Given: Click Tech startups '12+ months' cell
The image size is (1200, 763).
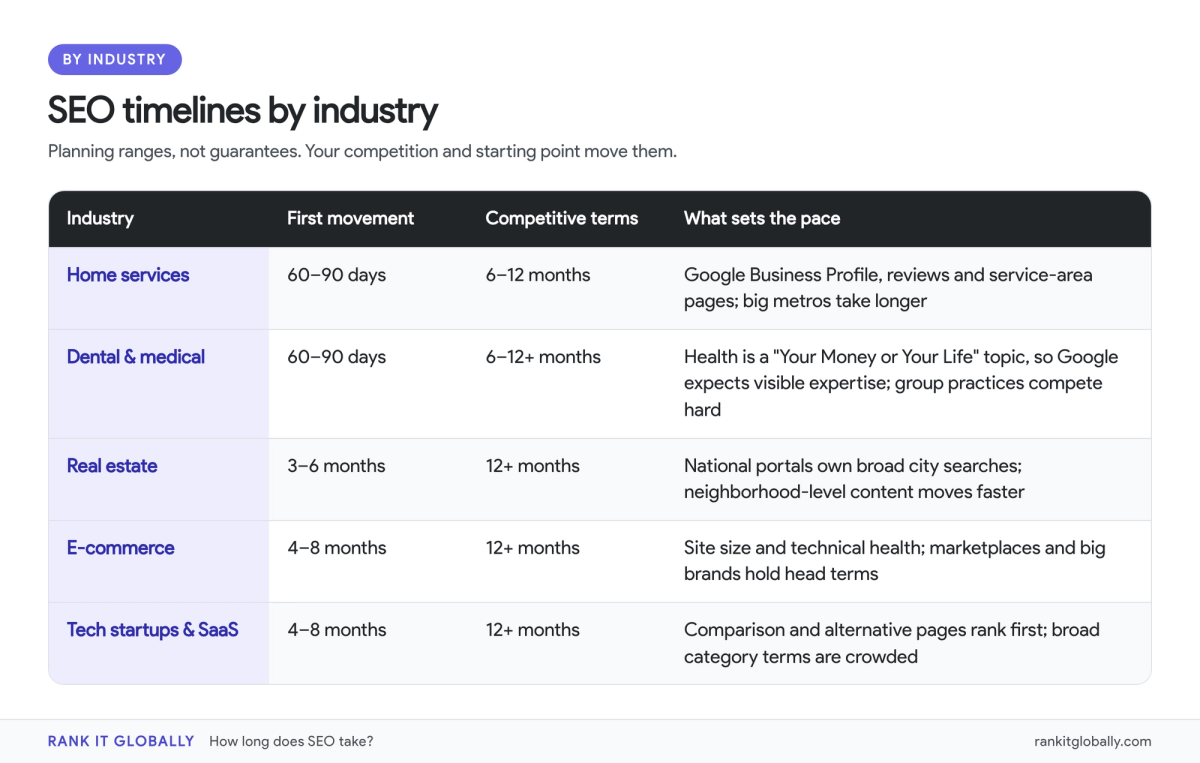Looking at the screenshot, I should click(533, 630).
